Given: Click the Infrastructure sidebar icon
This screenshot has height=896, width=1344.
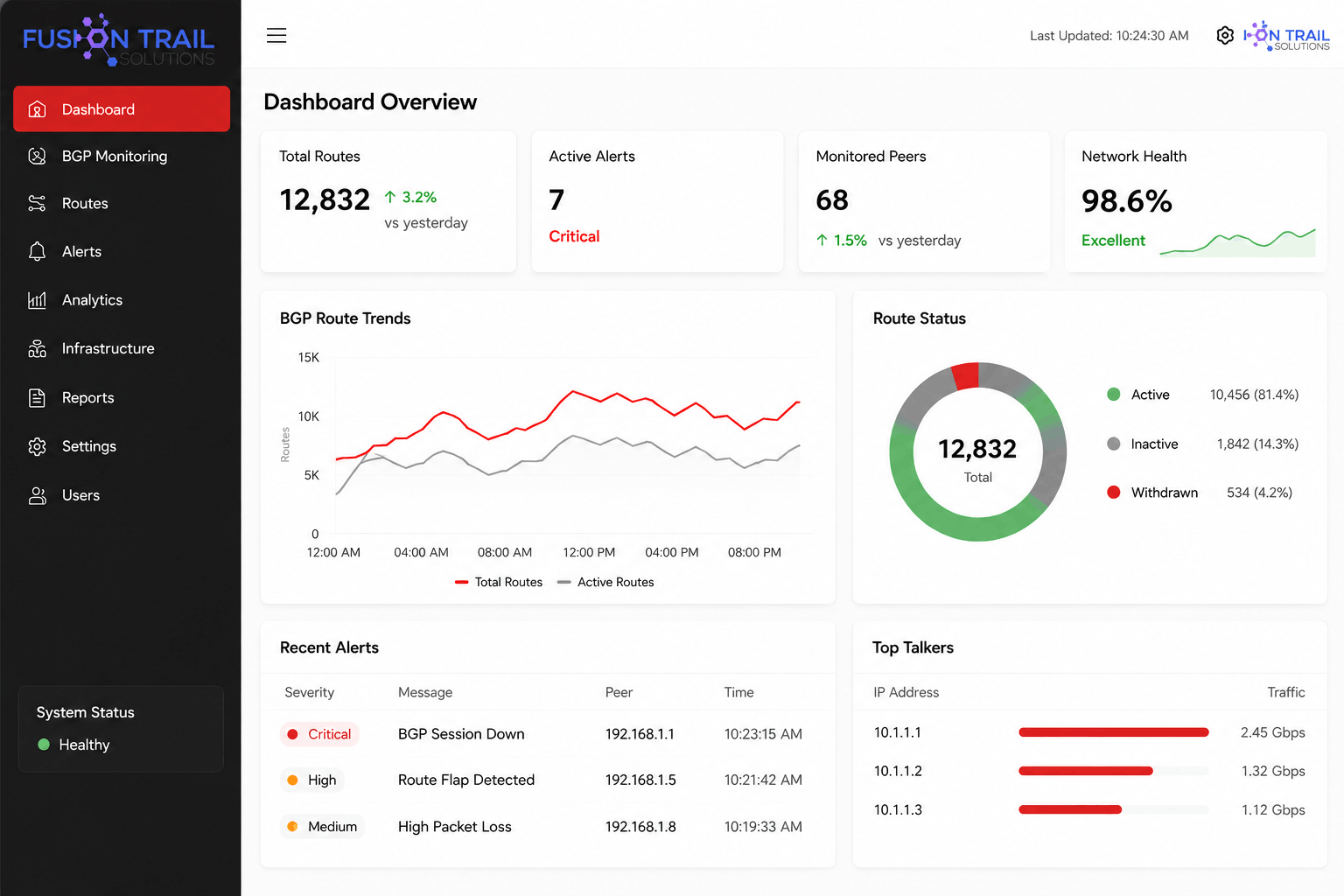Looking at the screenshot, I should point(37,348).
